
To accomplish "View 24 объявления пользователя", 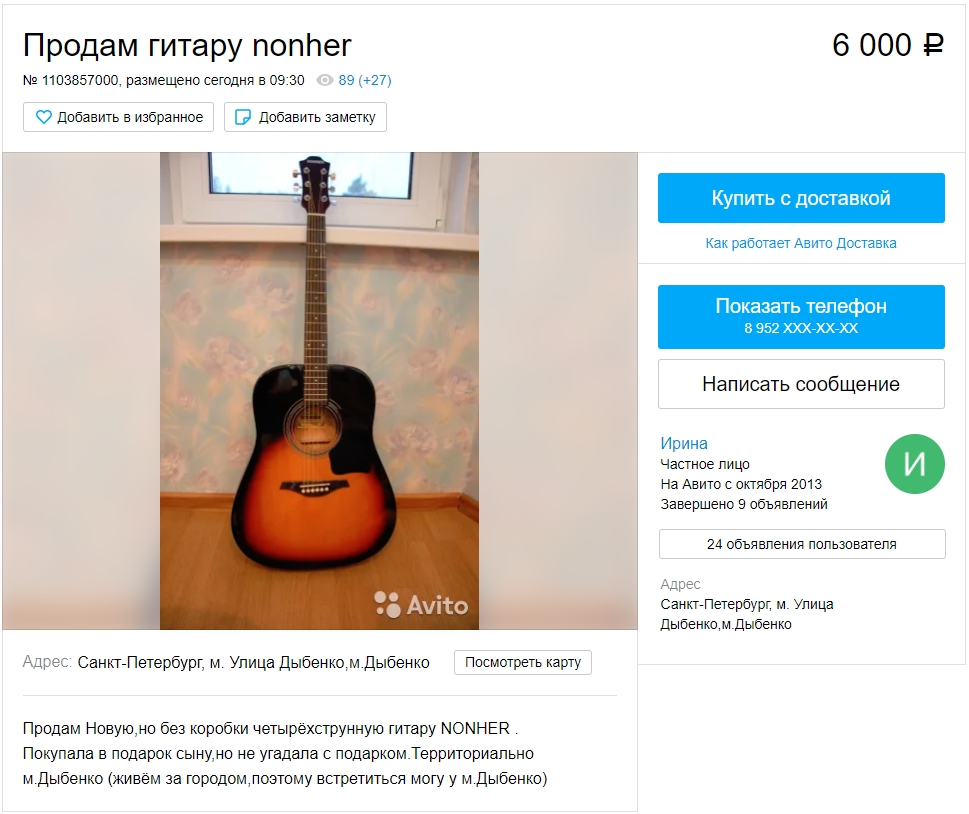I will pyautogui.click(x=802, y=544).
